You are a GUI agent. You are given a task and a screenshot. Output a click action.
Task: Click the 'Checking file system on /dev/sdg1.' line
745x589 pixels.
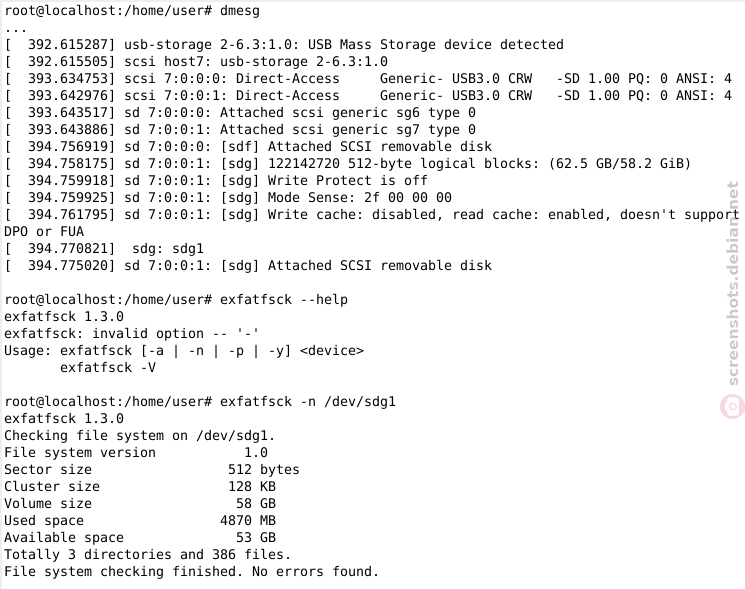pos(140,436)
